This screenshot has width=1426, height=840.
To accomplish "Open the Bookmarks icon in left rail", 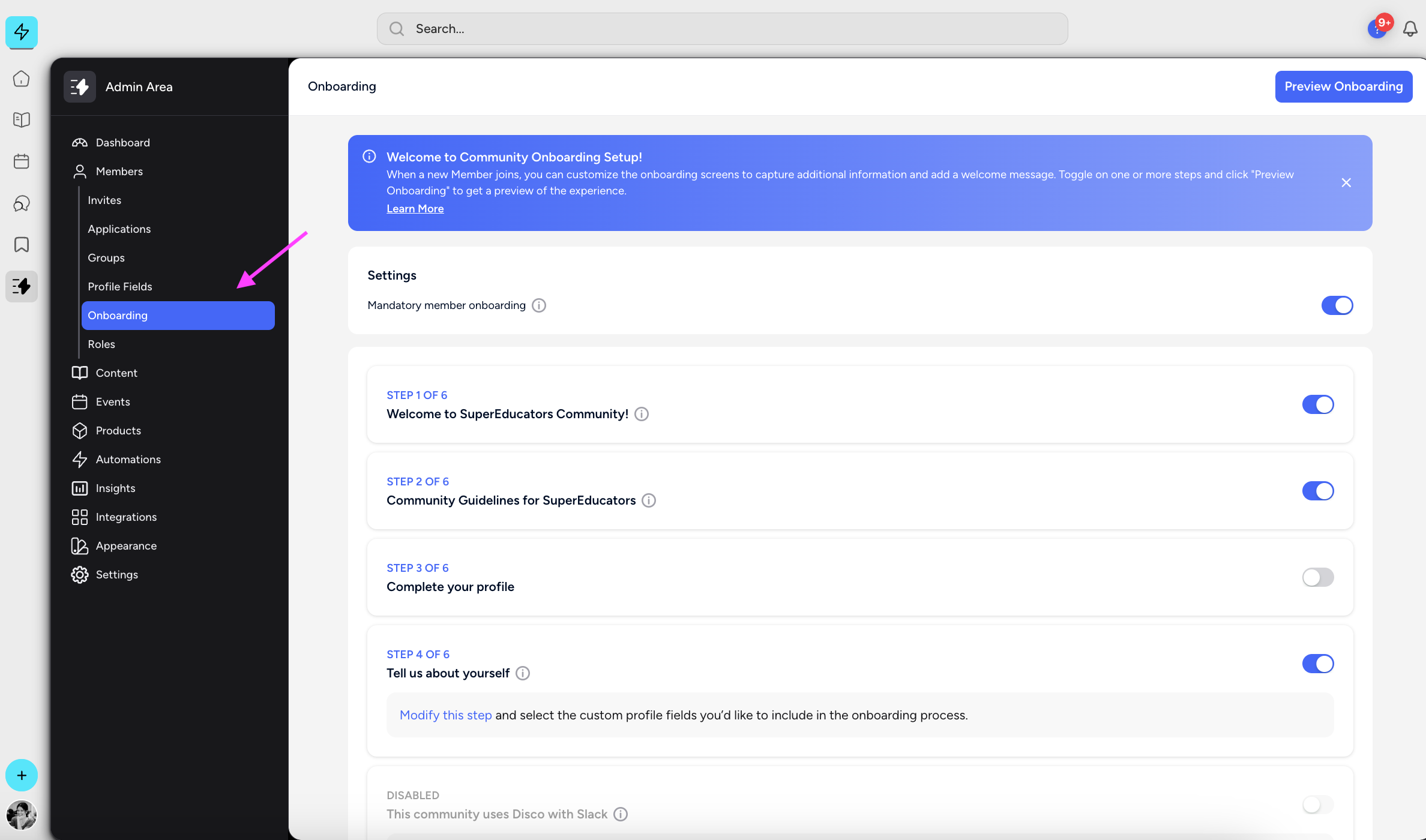I will point(21,244).
